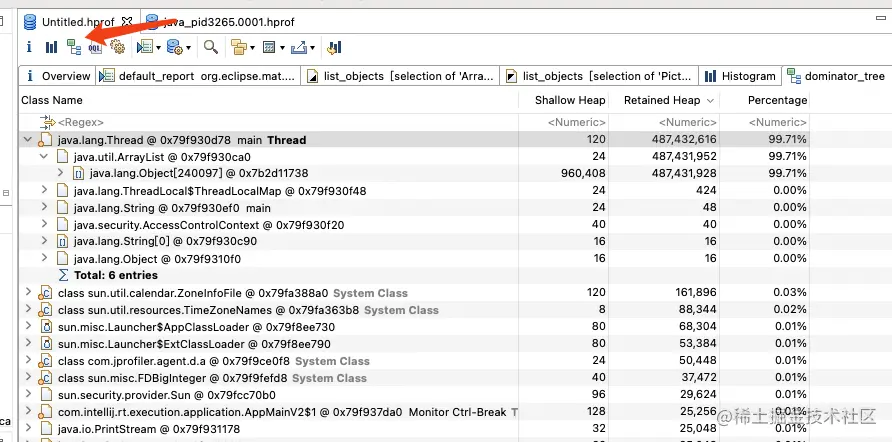This screenshot has width=892, height=442.
Task: Switch to the java_pid3265.0001.hprof tab
Action: [221, 22]
